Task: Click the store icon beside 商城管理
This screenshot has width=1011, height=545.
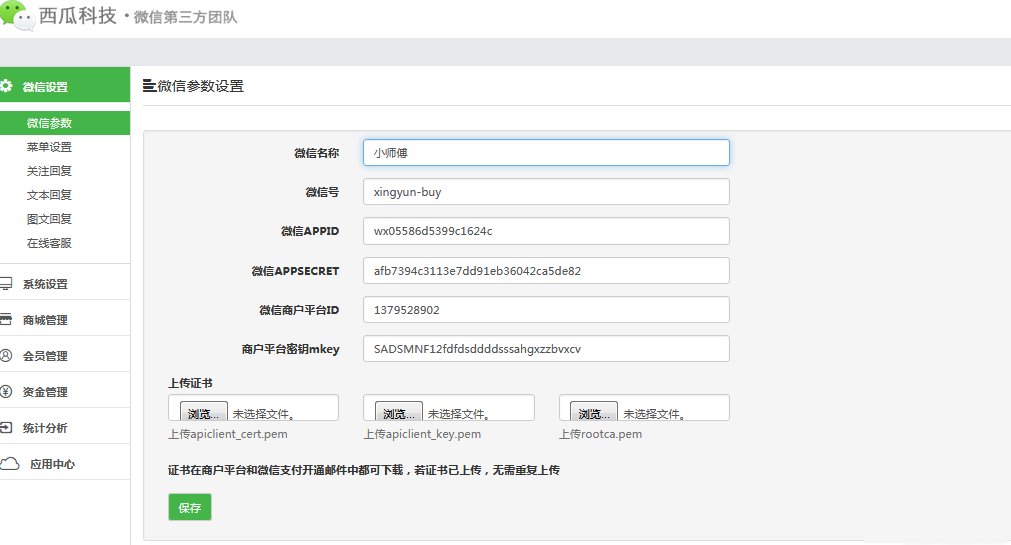Action: click(7, 320)
